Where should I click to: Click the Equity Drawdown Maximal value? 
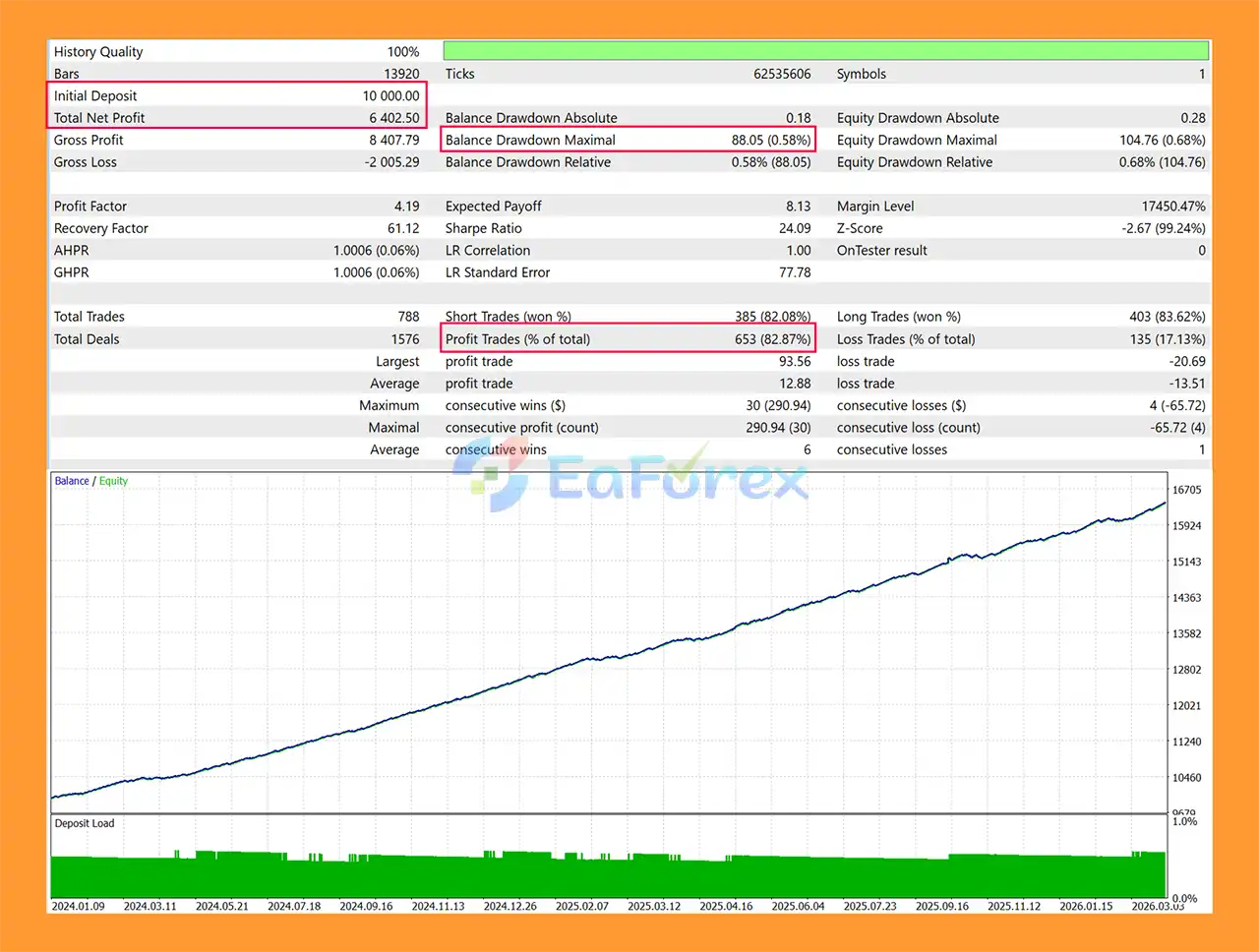(1159, 140)
